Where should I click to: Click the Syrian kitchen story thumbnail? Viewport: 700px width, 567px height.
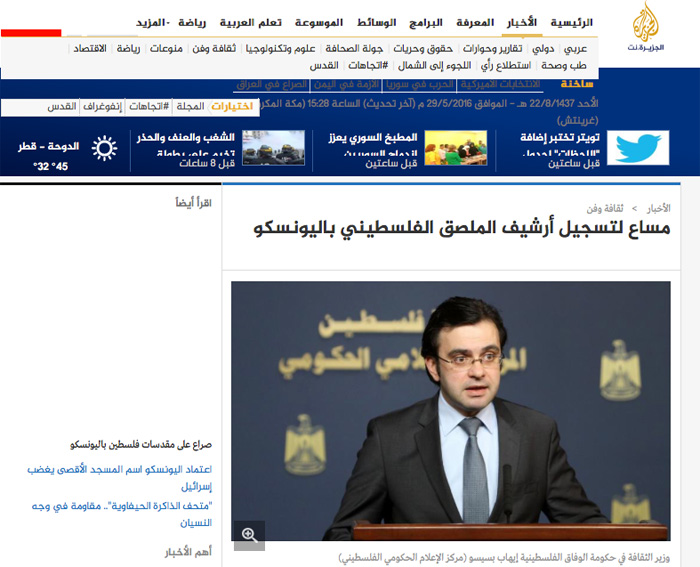pos(455,148)
